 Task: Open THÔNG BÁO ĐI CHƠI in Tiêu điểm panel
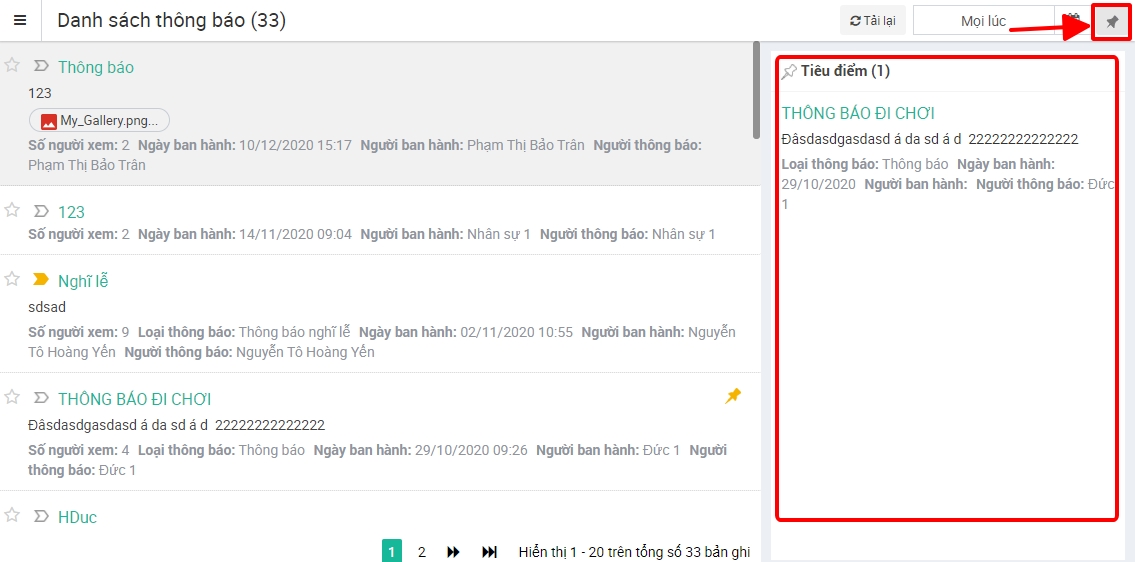858,113
